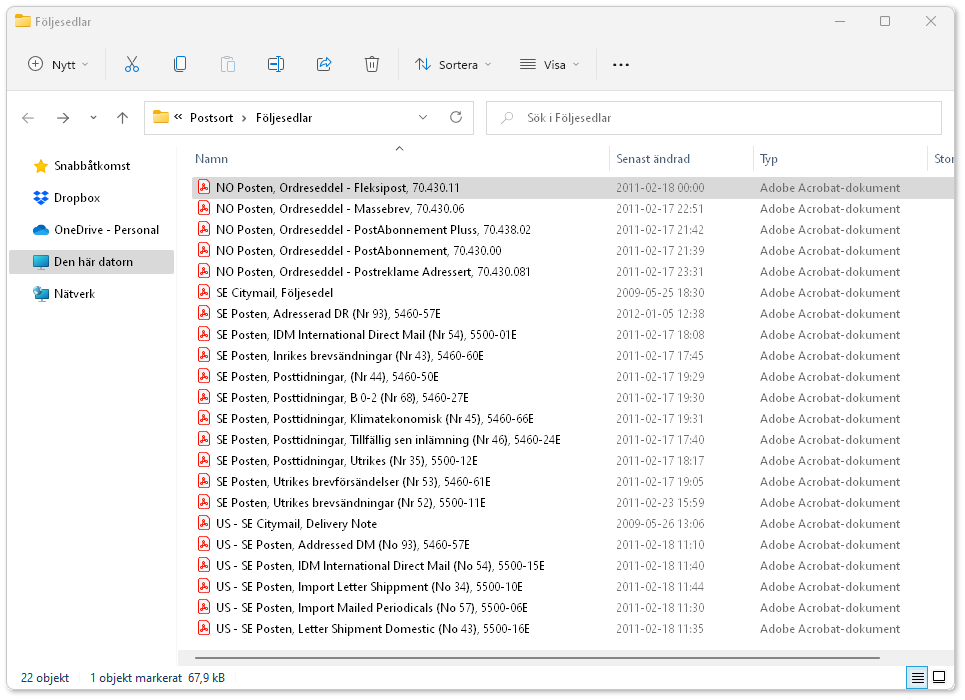Expand hidden path chevrons before Postsort

point(178,116)
